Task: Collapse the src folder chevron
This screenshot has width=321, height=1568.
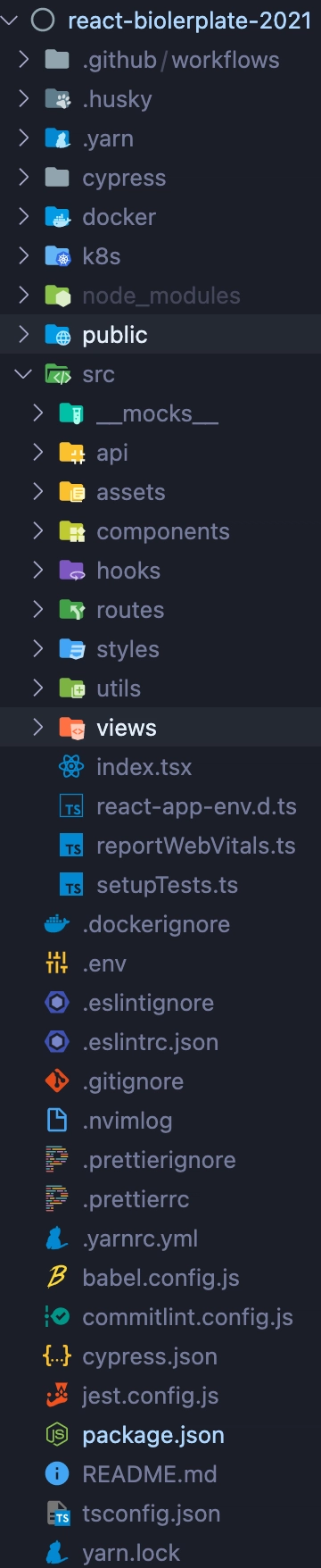Action: coord(24,374)
